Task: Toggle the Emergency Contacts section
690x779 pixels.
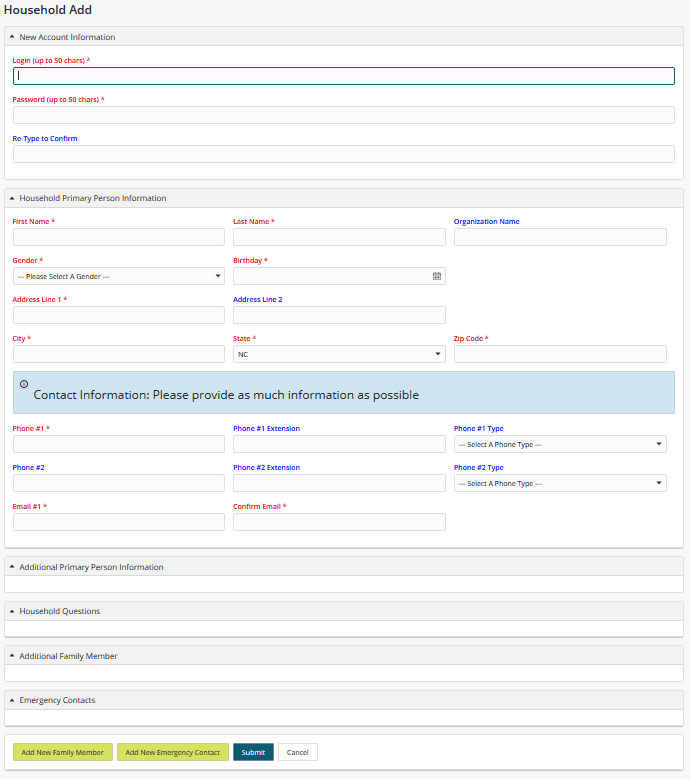Action: click(12, 700)
